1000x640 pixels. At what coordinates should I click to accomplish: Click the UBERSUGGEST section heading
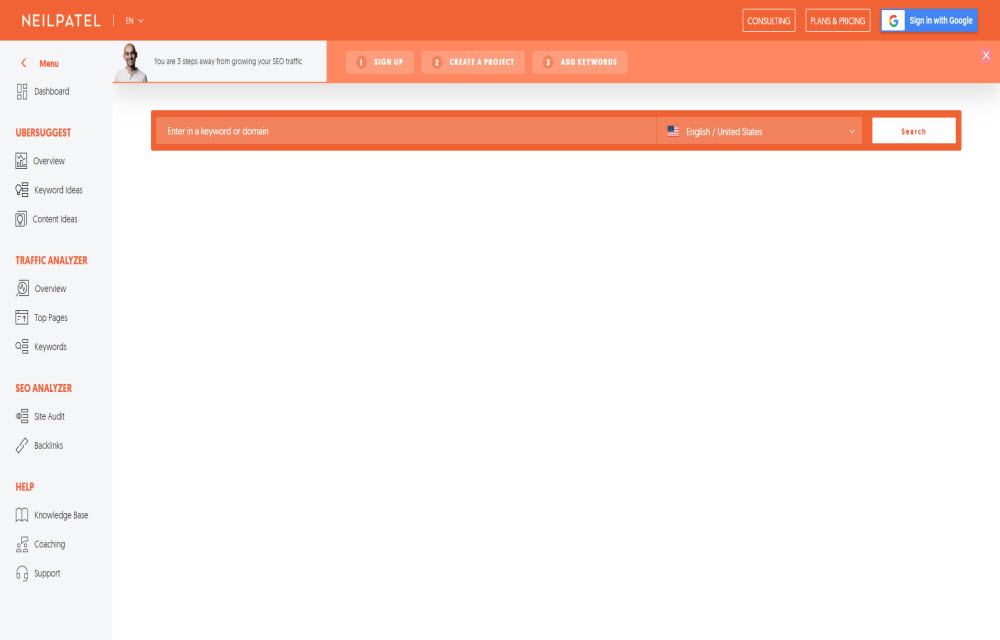pyautogui.click(x=43, y=133)
